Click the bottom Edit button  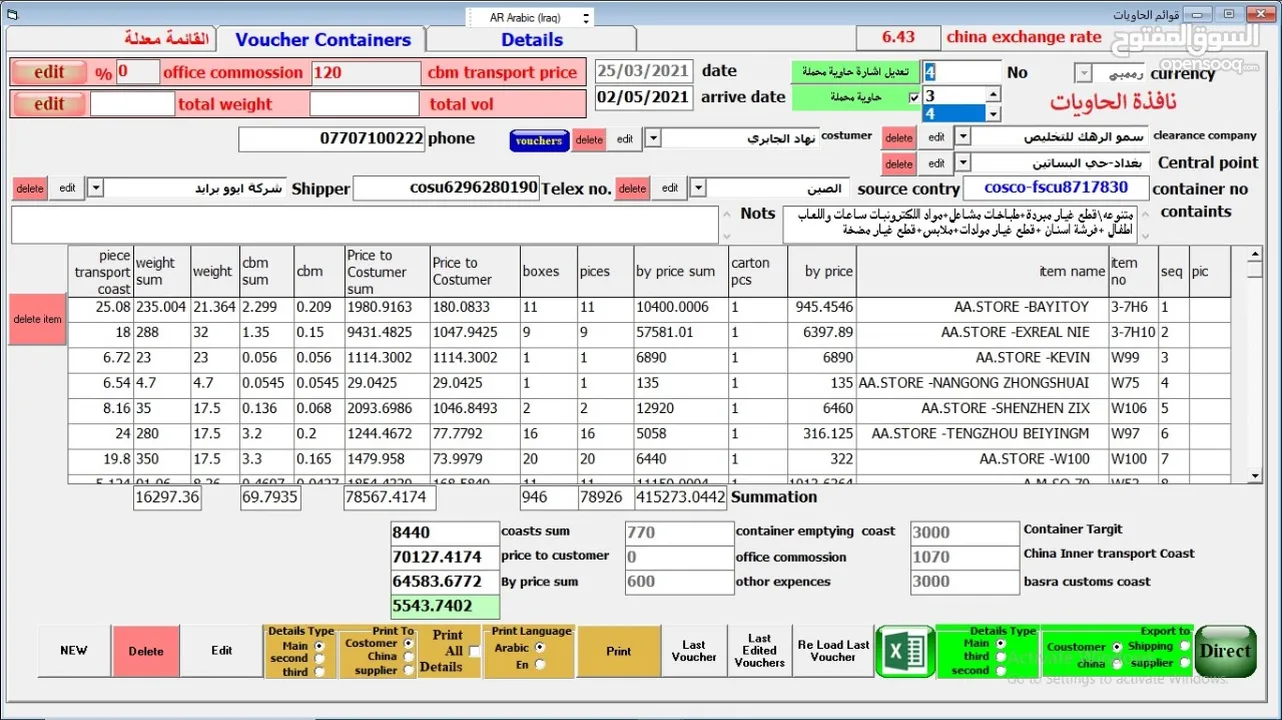pyautogui.click(x=222, y=650)
